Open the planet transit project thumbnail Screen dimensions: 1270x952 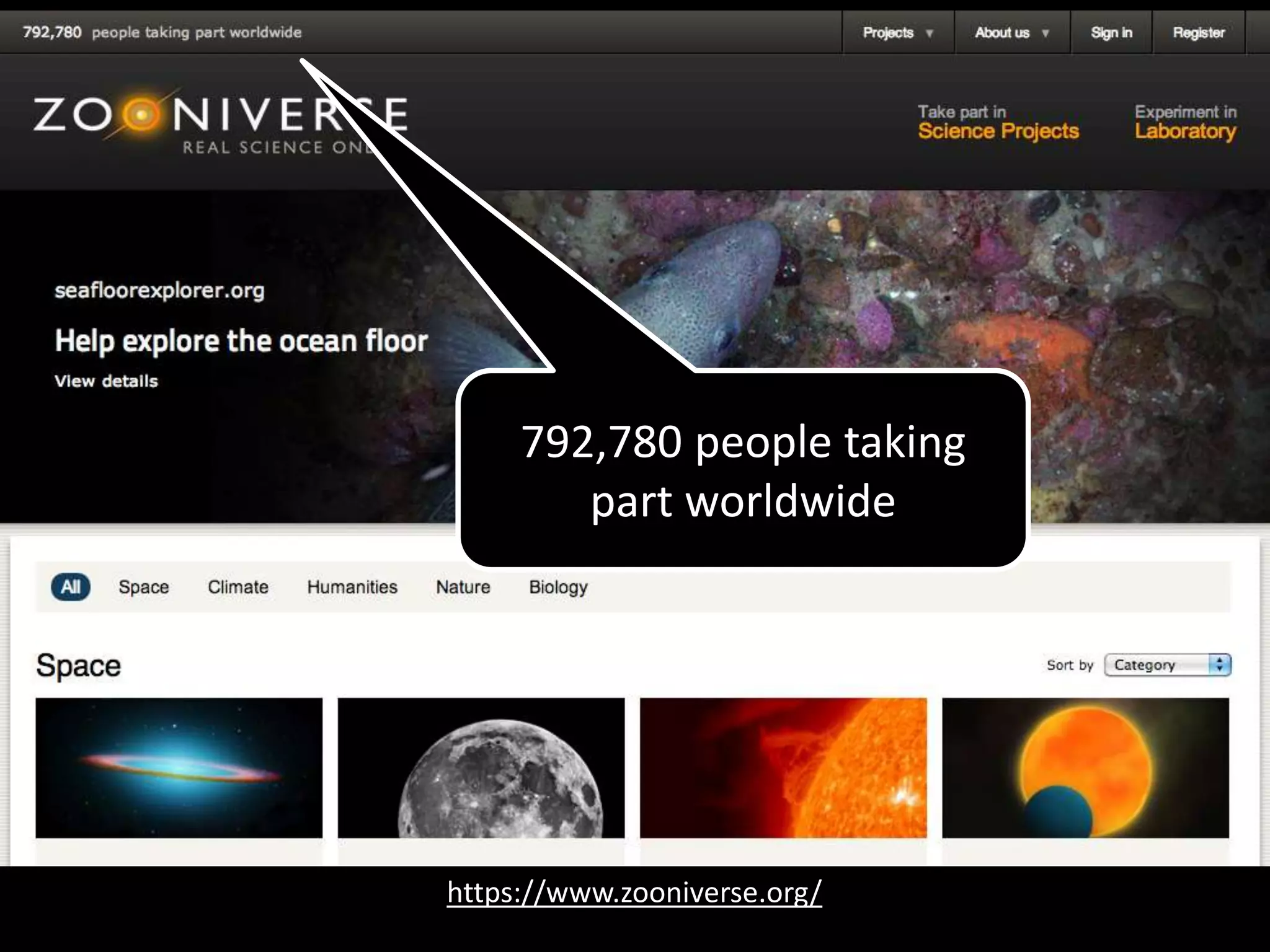(1085, 767)
